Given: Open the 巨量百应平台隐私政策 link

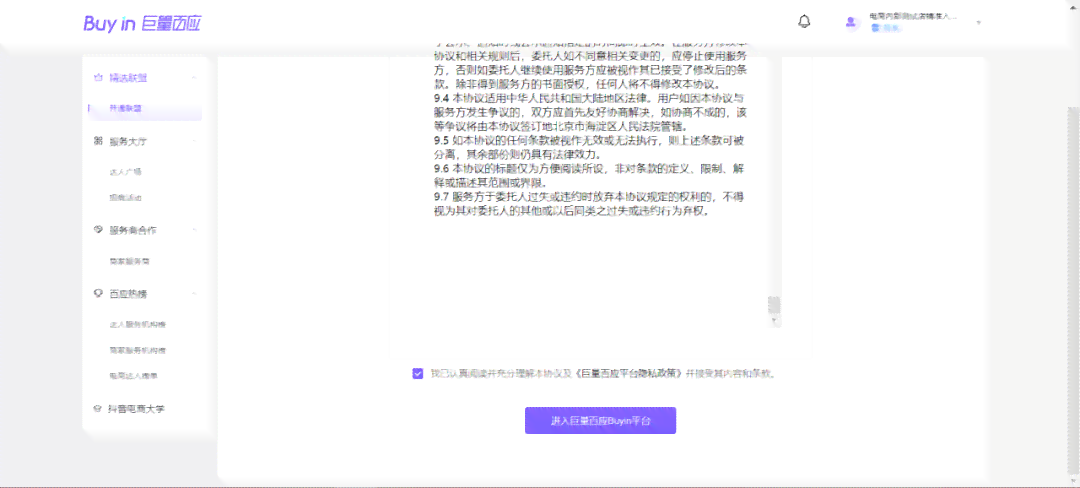Looking at the screenshot, I should pyautogui.click(x=627, y=374).
